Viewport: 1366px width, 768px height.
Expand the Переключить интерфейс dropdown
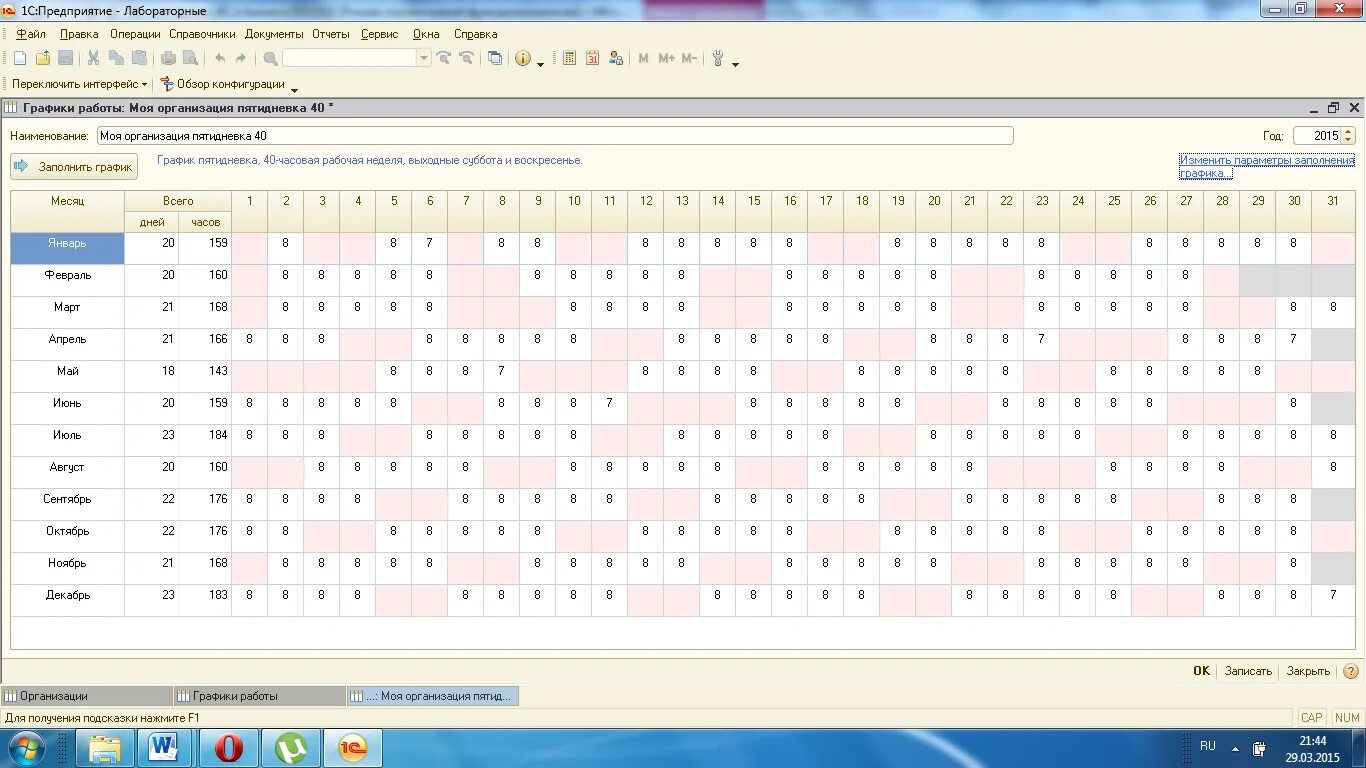click(144, 85)
